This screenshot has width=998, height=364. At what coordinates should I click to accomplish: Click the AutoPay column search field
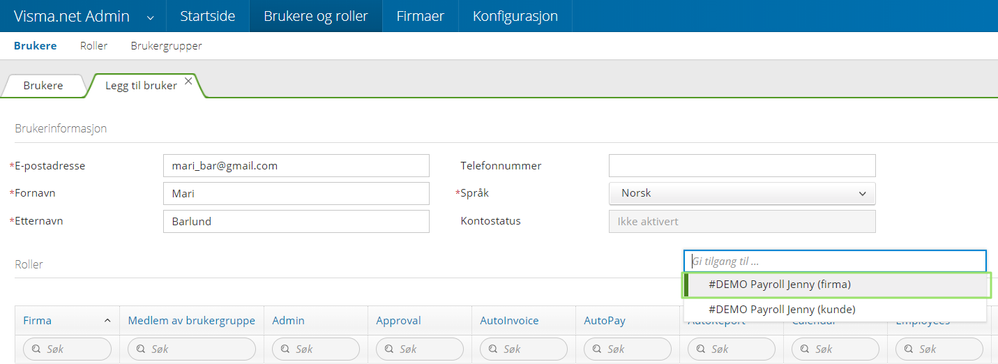[x=628, y=349]
